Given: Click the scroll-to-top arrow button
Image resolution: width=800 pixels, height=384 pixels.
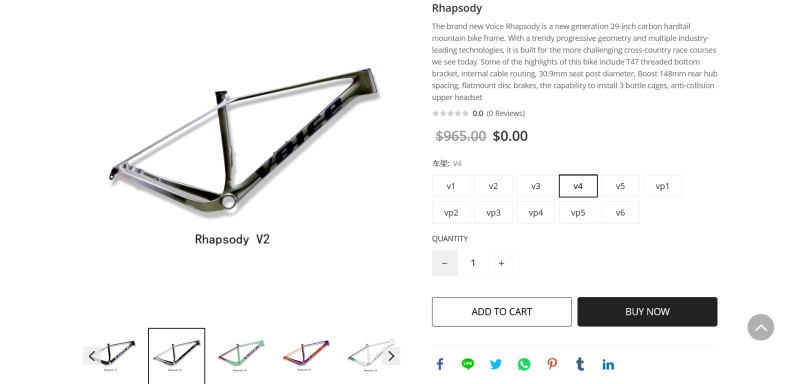Looking at the screenshot, I should (761, 327).
